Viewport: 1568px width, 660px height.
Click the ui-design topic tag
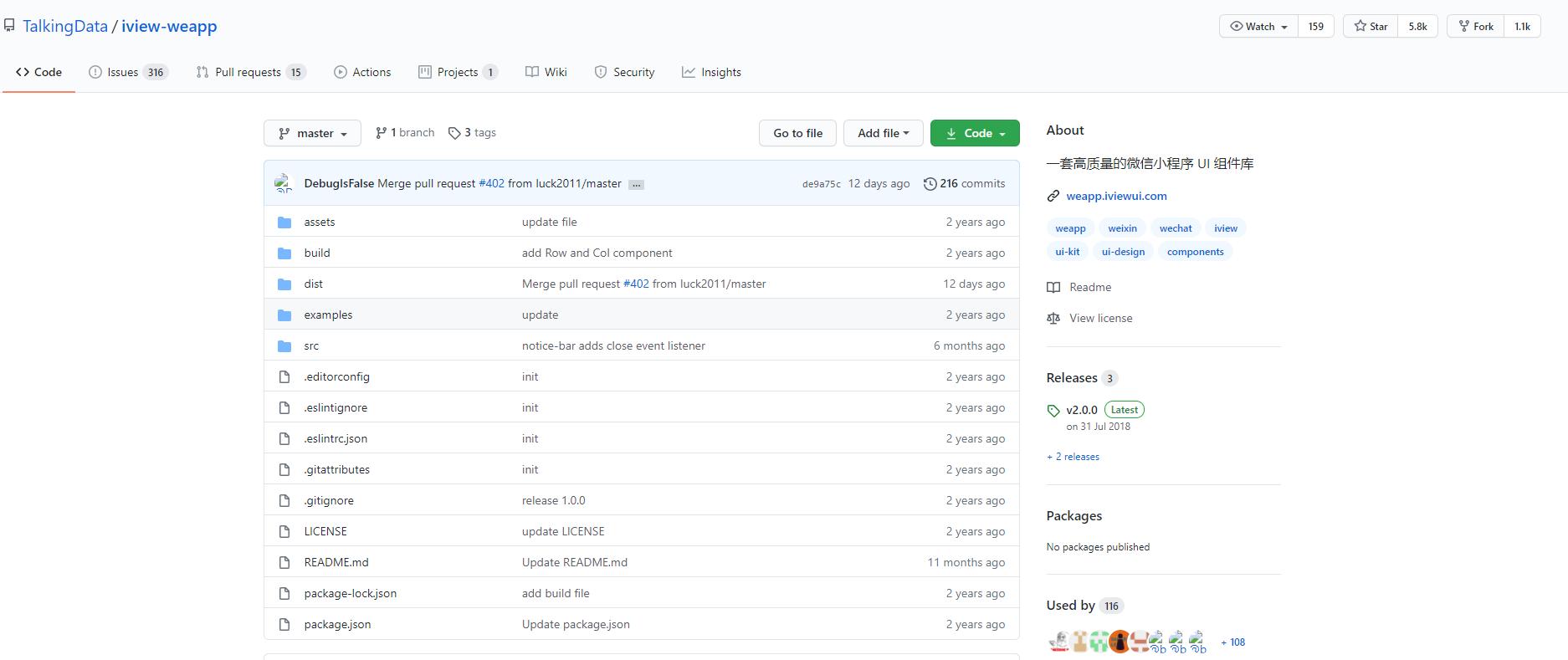[x=1123, y=252]
